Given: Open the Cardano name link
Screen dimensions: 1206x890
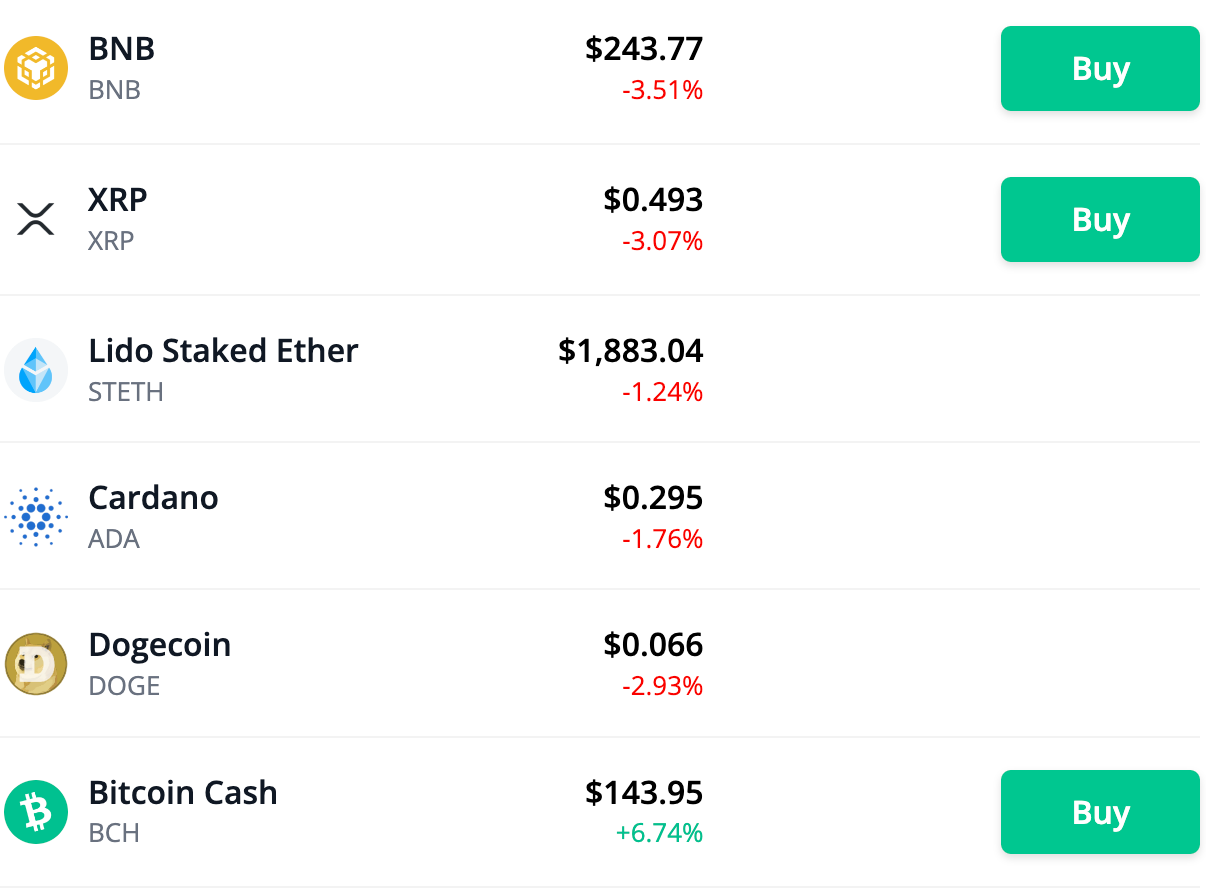Looking at the screenshot, I should (x=153, y=497).
